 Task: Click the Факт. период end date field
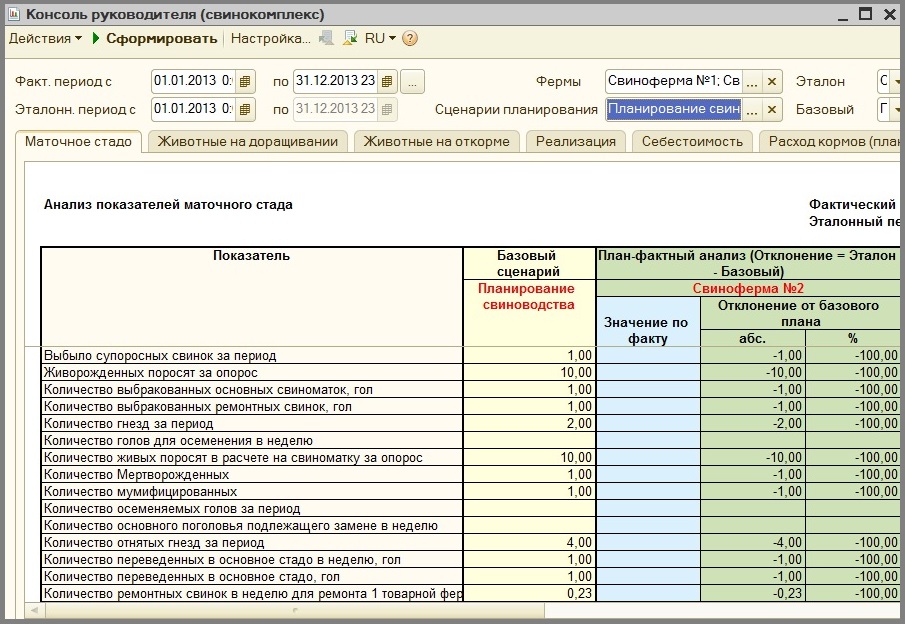click(x=335, y=81)
